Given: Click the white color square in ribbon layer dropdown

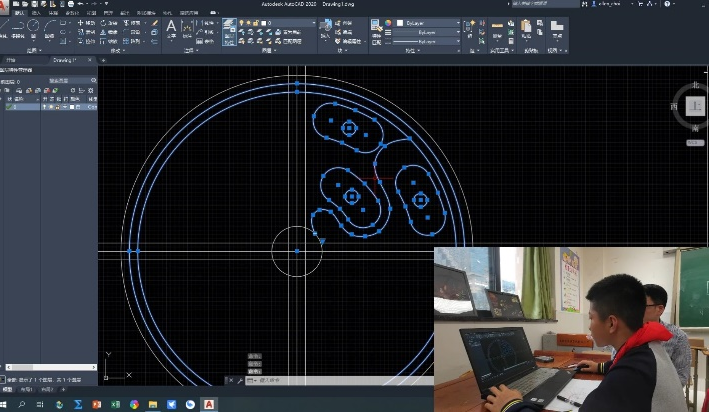Looking at the screenshot, I should [x=264, y=23].
